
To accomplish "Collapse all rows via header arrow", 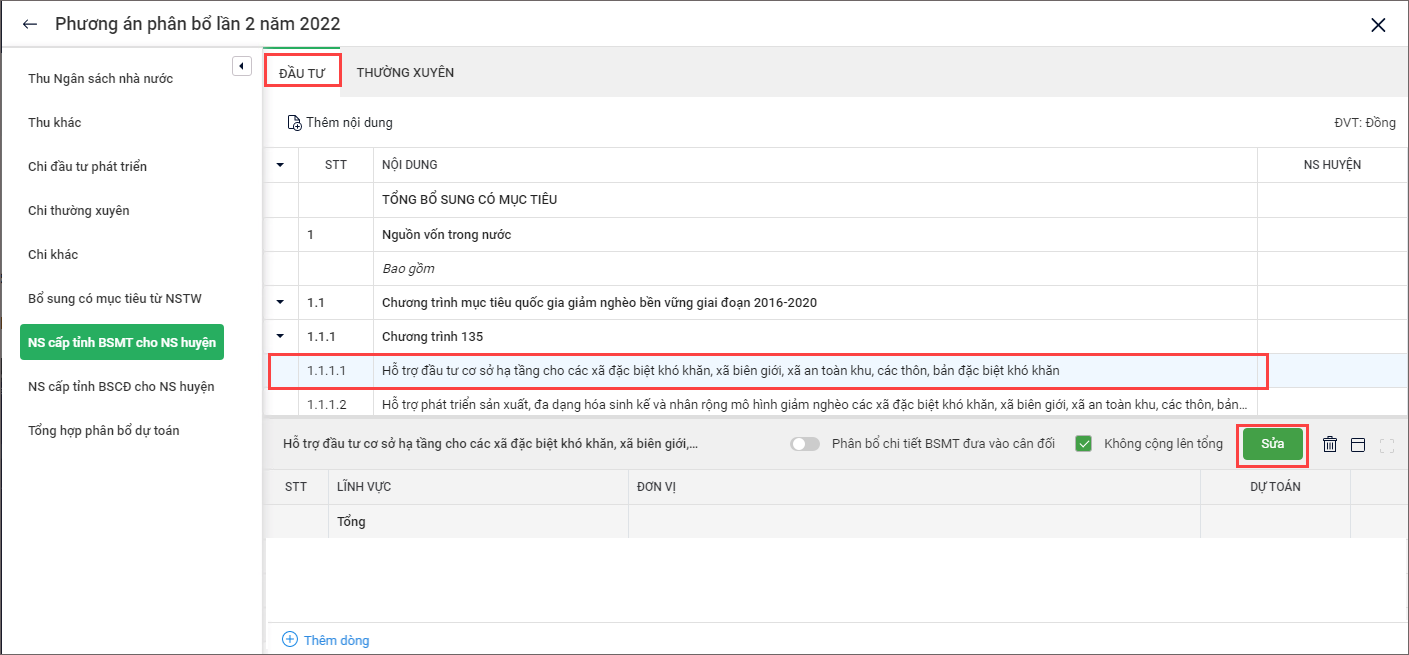I will coord(280,165).
